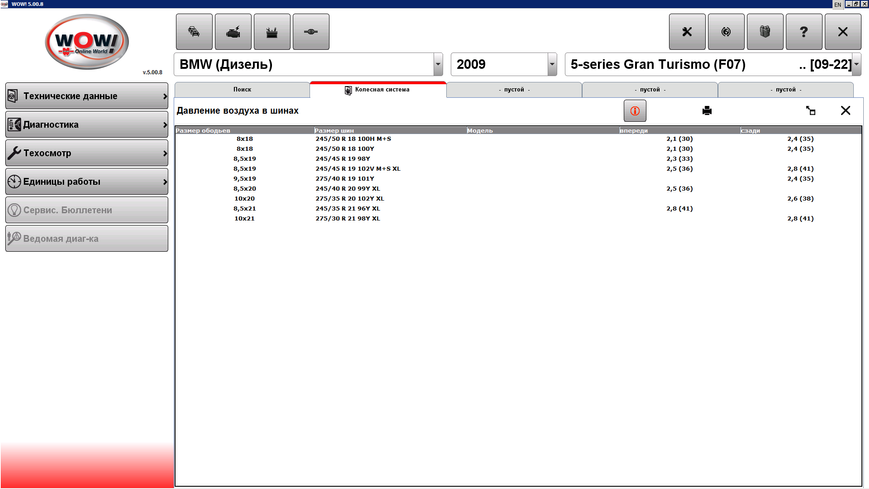The width and height of the screenshot is (869, 489).
Task: Select the third пустой tab
Action: pyautogui.click(x=786, y=90)
